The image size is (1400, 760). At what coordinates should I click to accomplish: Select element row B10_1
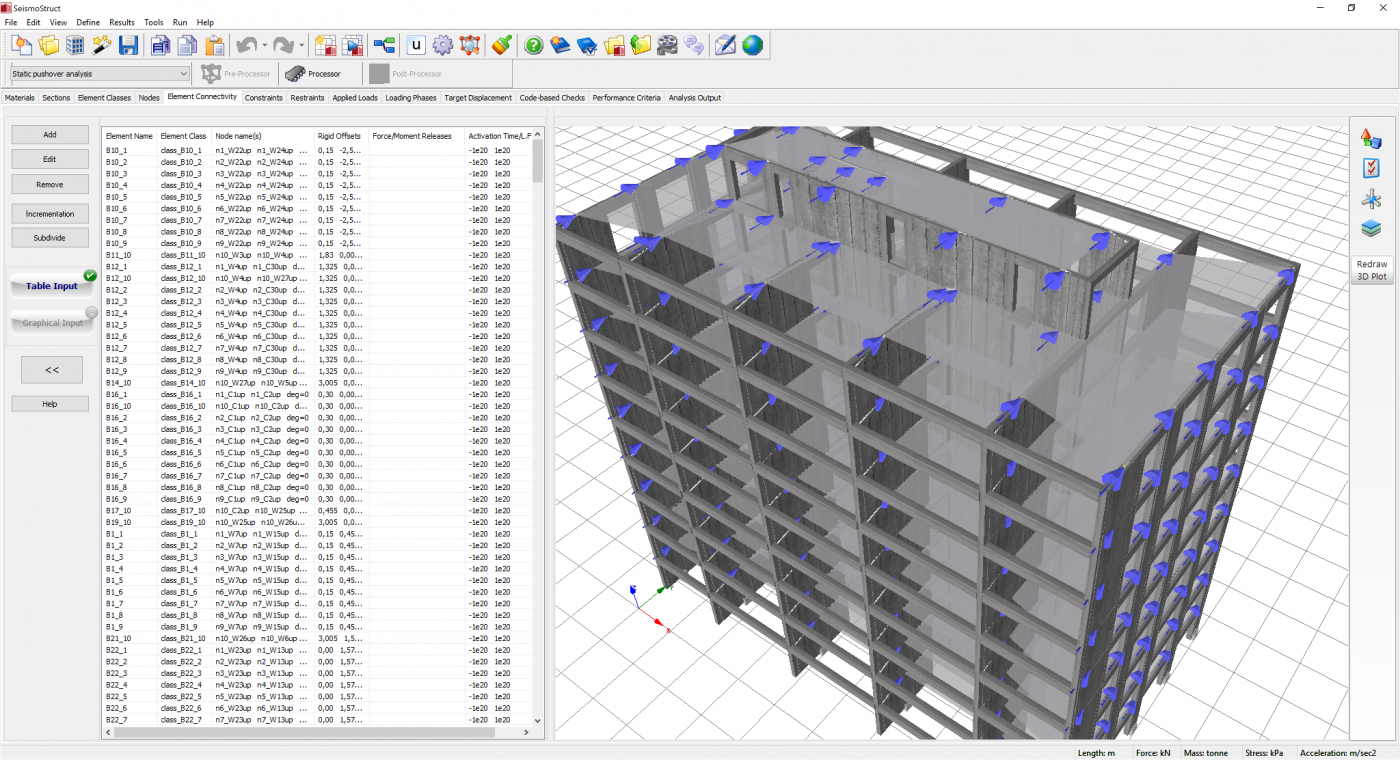[318, 150]
